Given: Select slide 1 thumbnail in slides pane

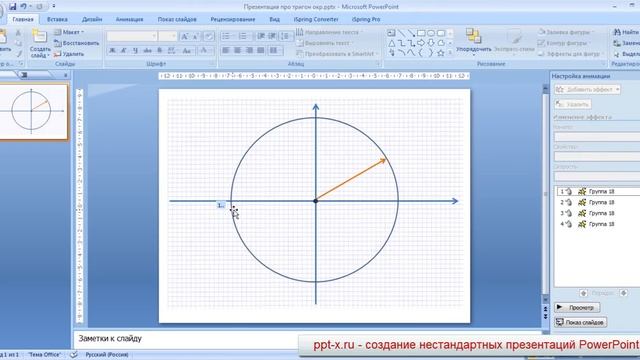Looking at the screenshot, I should pos(33,111).
